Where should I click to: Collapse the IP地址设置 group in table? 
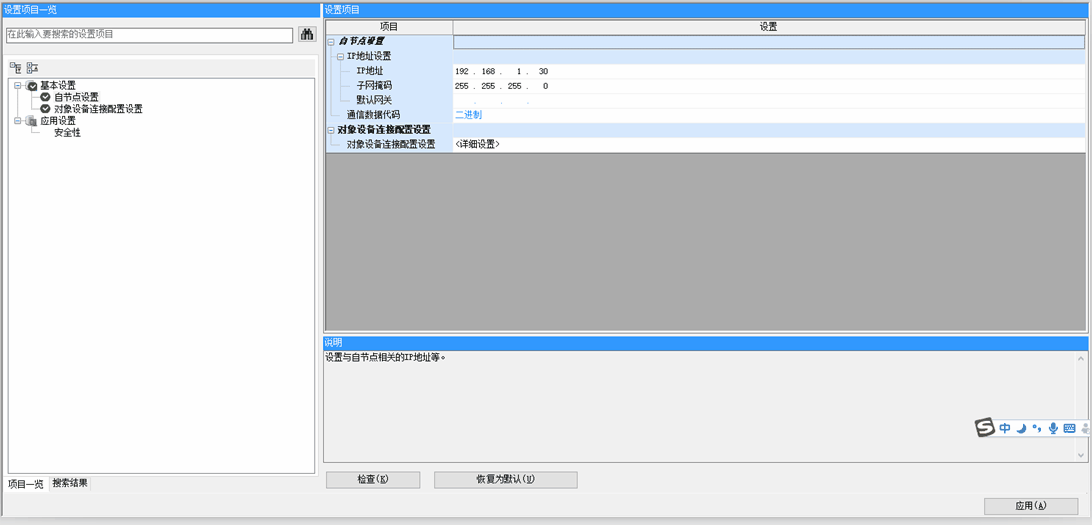coord(340,57)
